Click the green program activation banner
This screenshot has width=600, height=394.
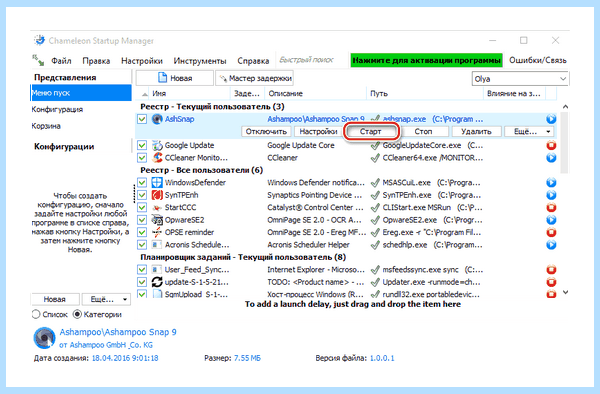tap(426, 60)
